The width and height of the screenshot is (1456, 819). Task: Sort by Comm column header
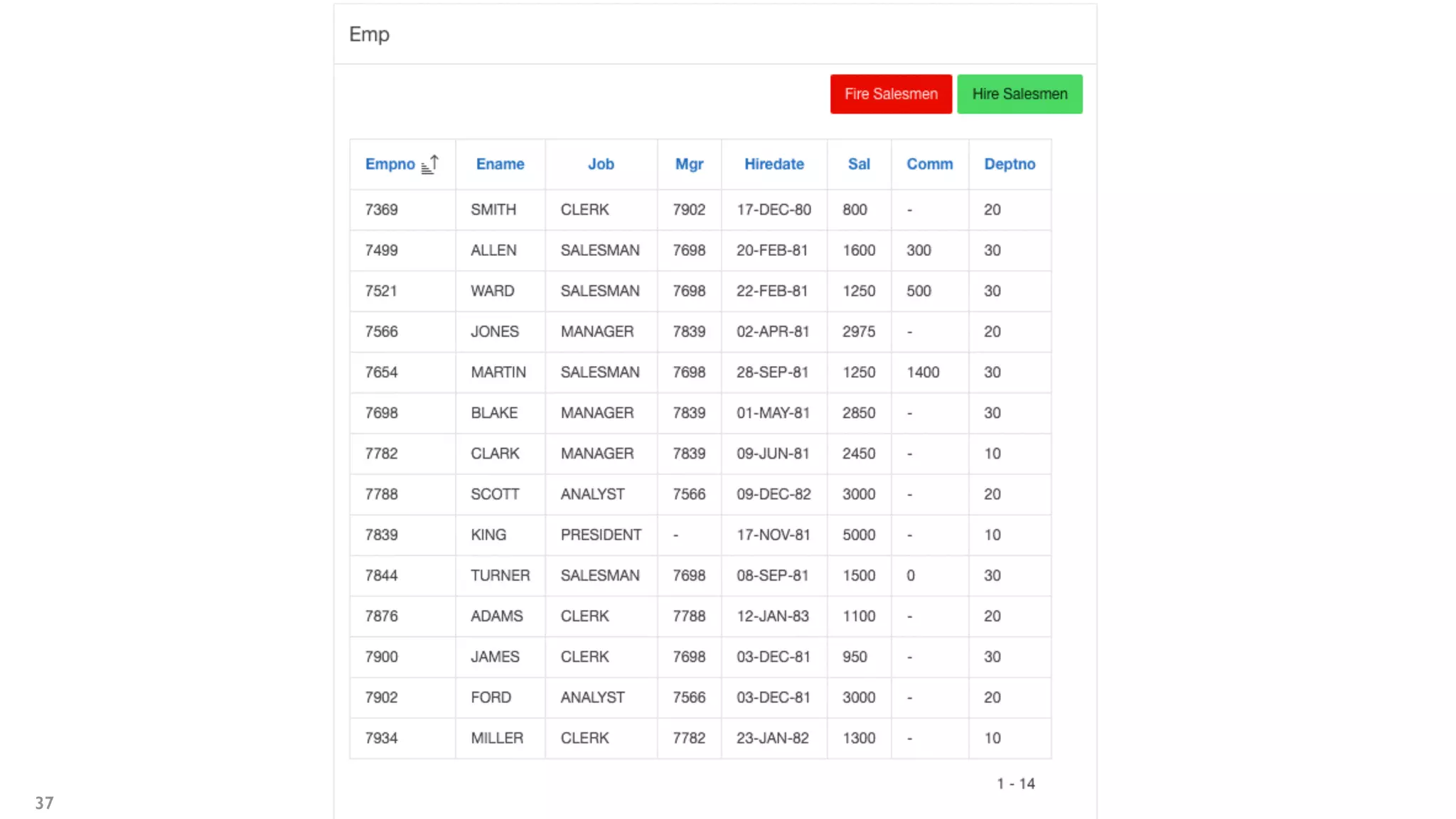(x=929, y=164)
